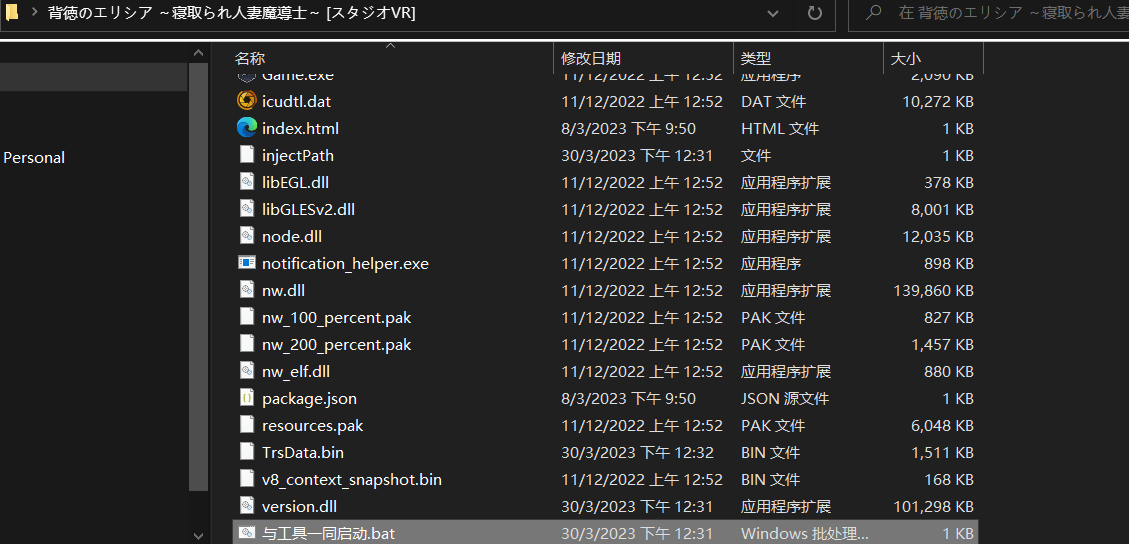The height and width of the screenshot is (544, 1129).
Task: Click the refresh button beside address bar
Action: (x=814, y=14)
